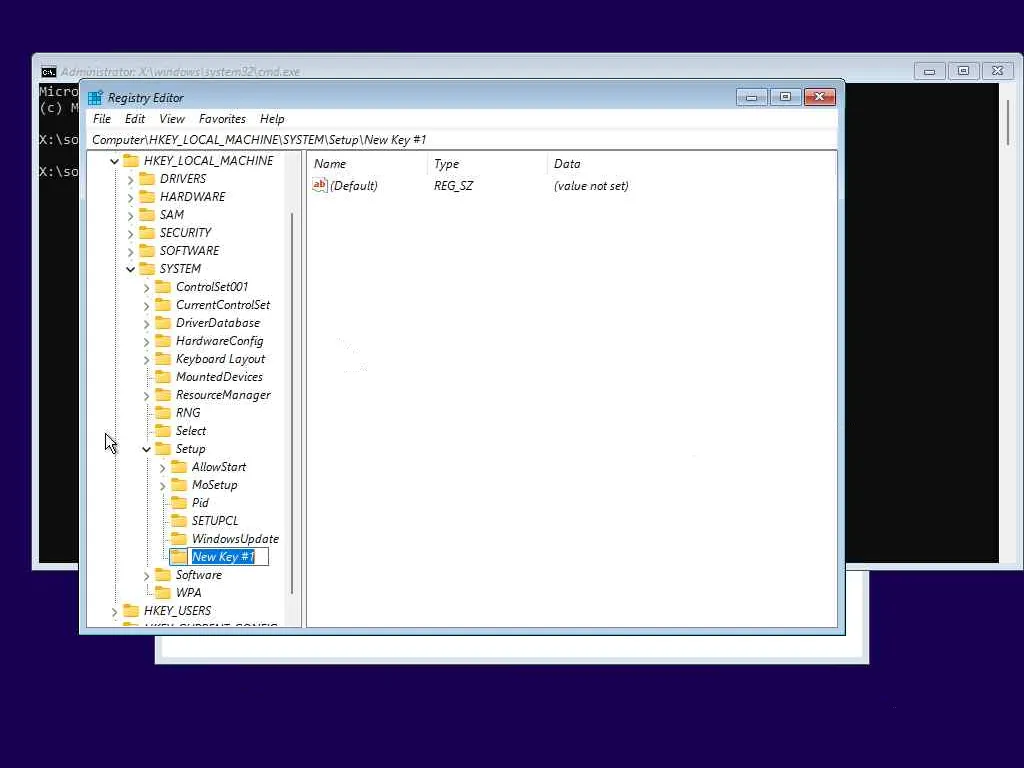Click the uppercase SOFTWARE folder icon
Image resolution: width=1024 pixels, height=768 pixels.
tap(148, 251)
